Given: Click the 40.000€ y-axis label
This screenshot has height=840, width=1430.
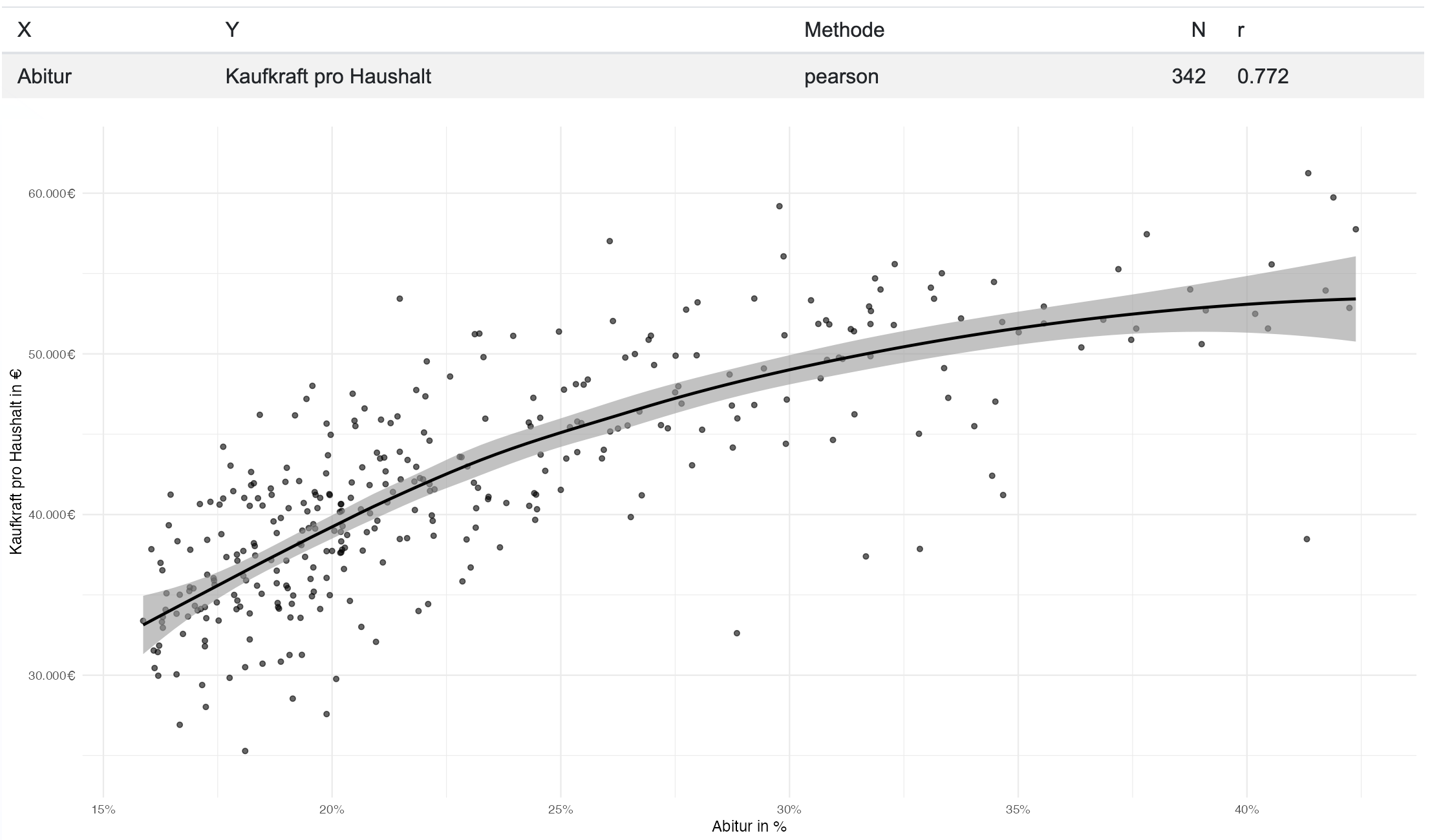Looking at the screenshot, I should [52, 515].
